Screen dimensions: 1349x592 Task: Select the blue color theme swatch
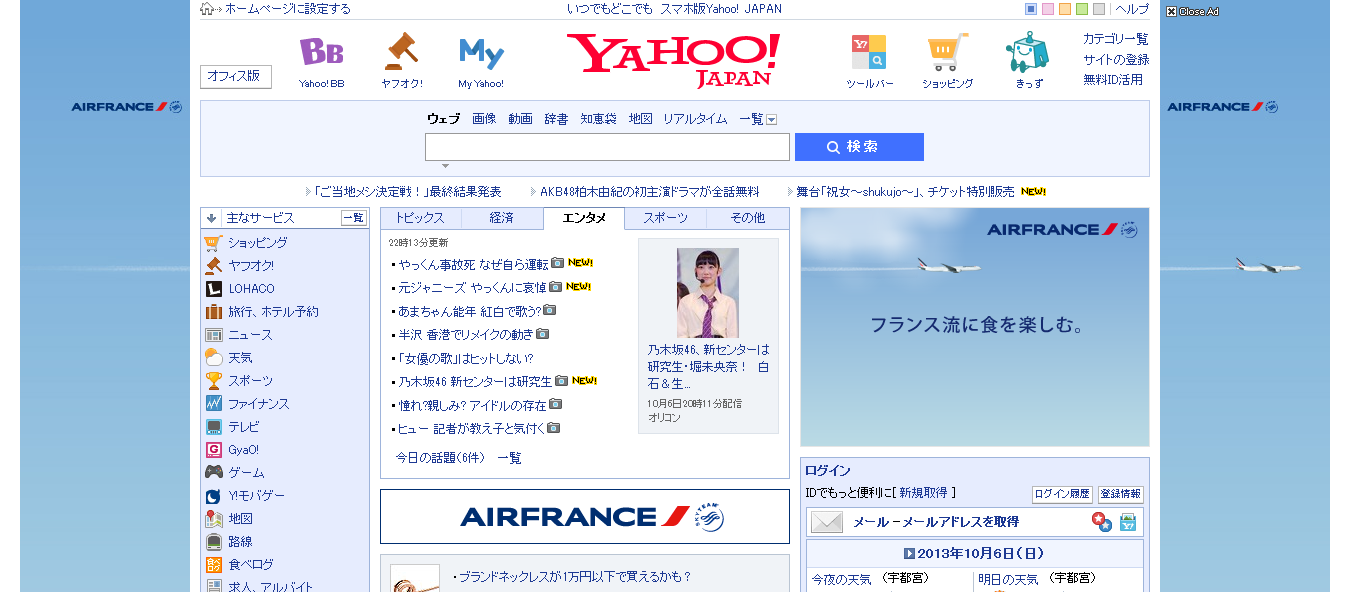coord(1031,9)
